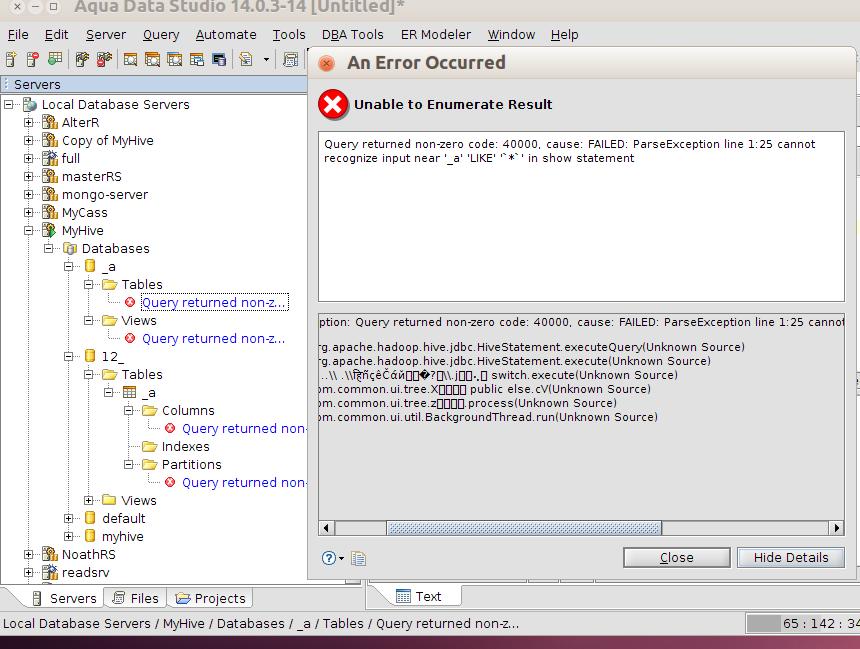Viewport: 860px width, 649px height.
Task: Open the help icon dropdown arrow in dialog
Action: (341, 558)
